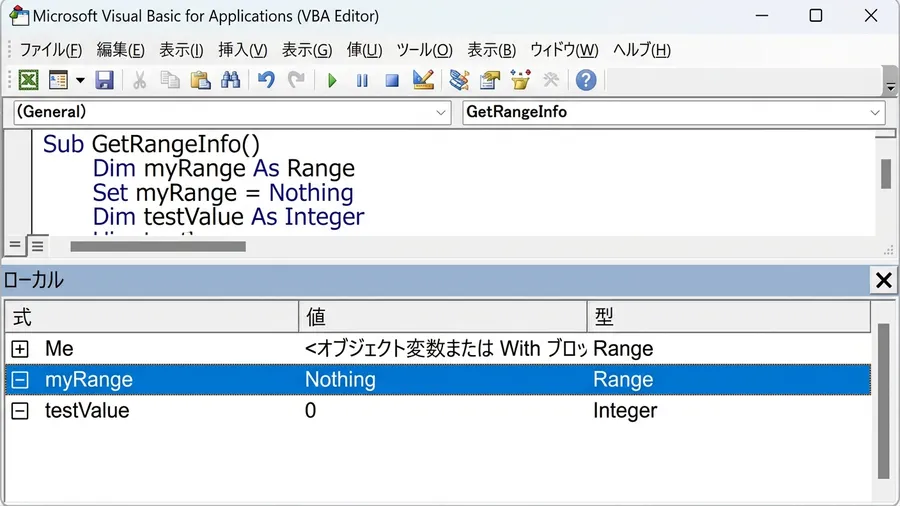Click the Toolbox wrench-and-hammer icon
The image size is (900, 506).
(550, 80)
